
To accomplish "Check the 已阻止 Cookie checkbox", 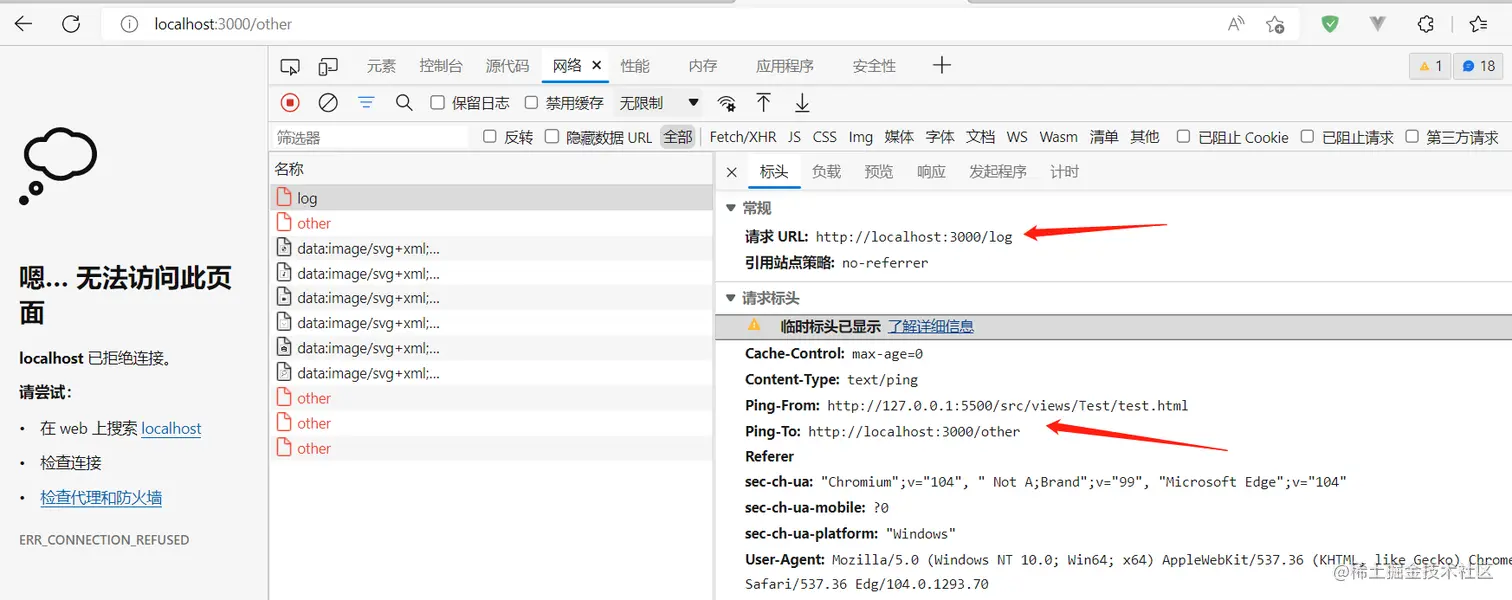I will point(1183,136).
